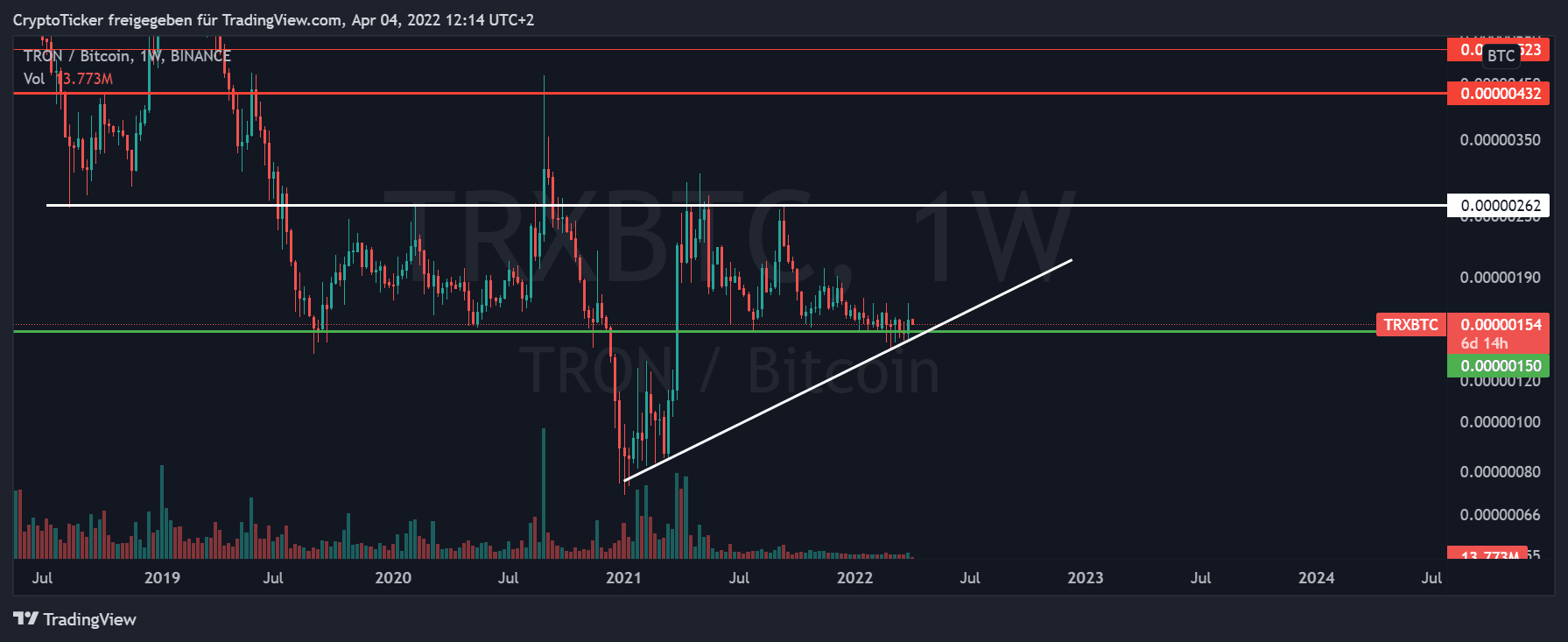This screenshot has height=642, width=1568.
Task: Click the 2021 label on time axis
Action: (623, 578)
